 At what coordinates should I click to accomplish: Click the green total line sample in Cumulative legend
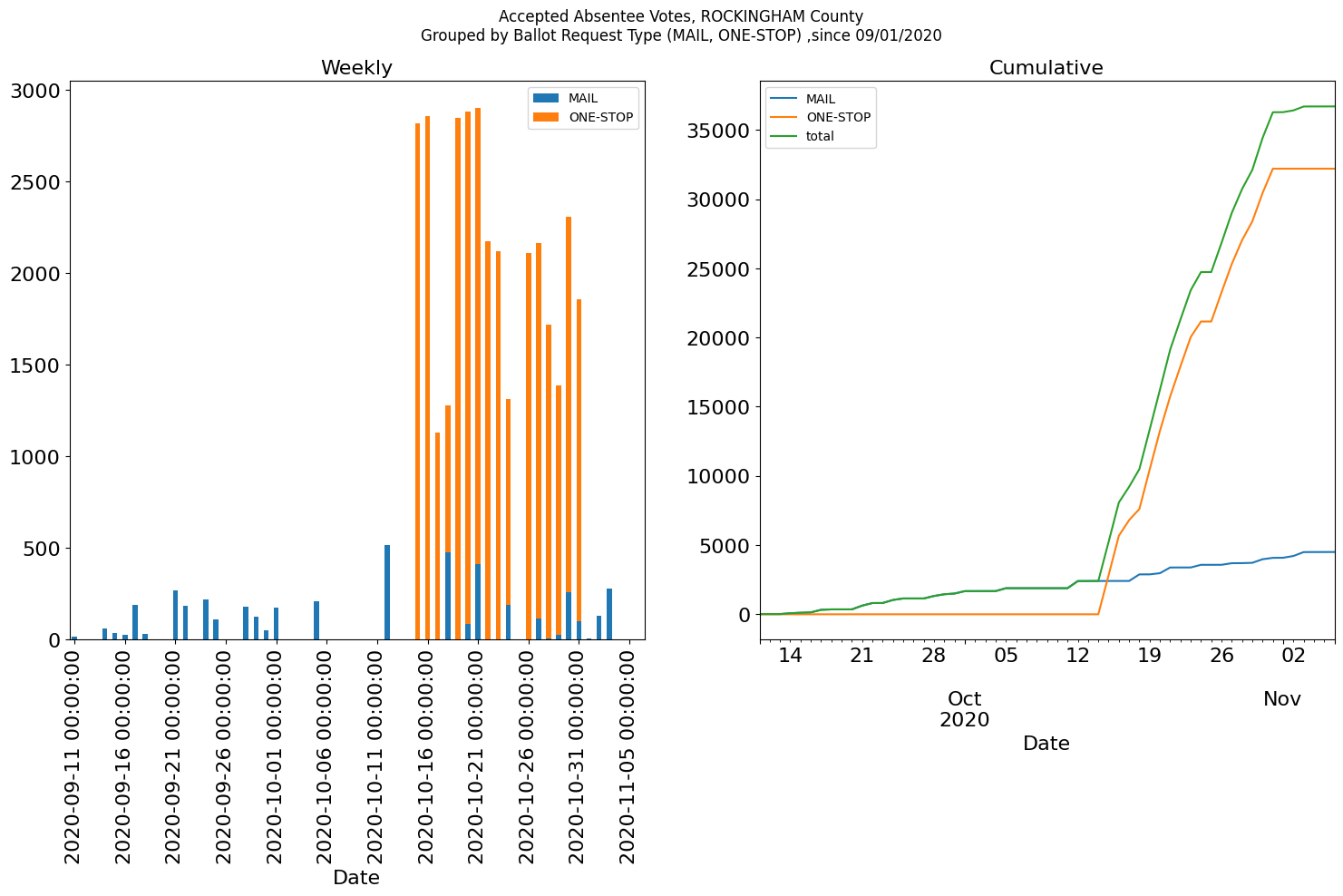[x=783, y=136]
